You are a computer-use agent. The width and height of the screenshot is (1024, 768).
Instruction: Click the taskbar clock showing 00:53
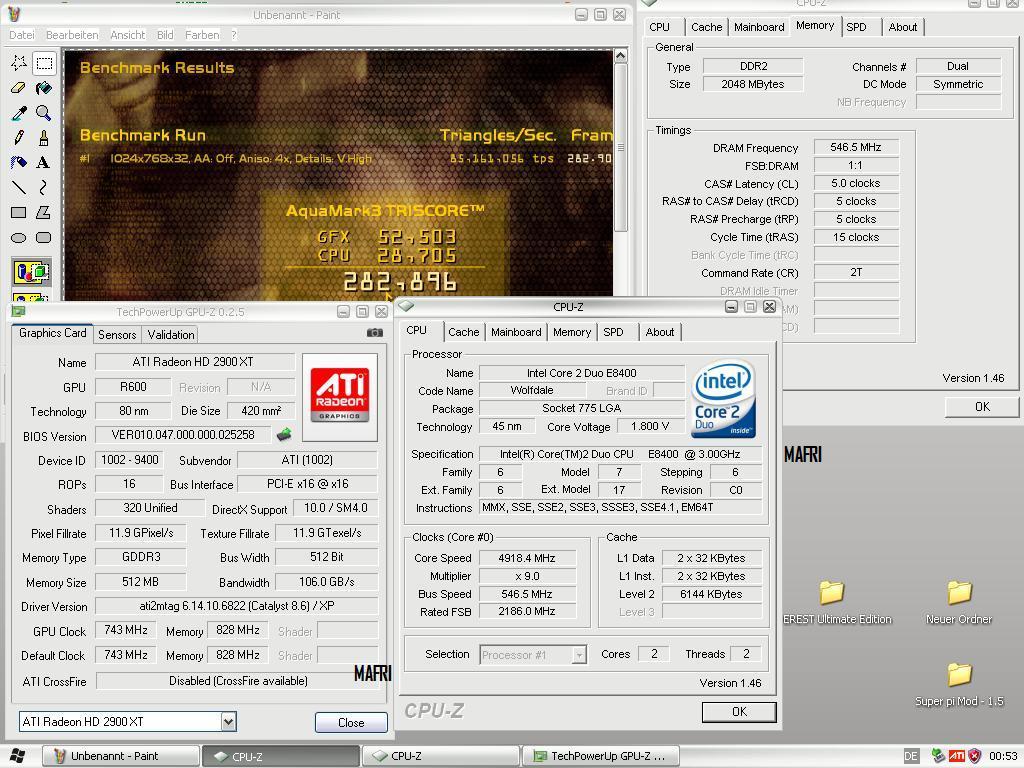tap(1003, 756)
